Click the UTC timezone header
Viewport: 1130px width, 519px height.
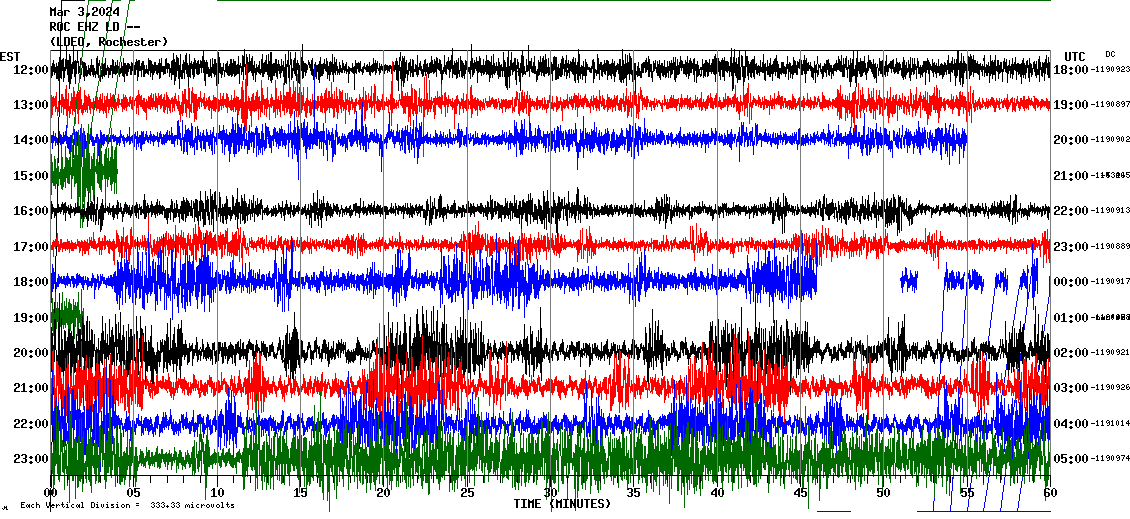1075,56
